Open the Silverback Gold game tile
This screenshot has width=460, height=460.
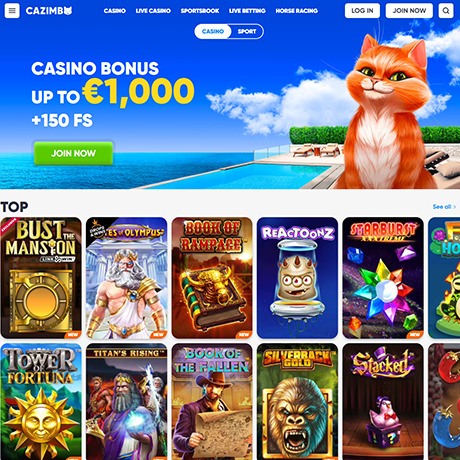[x=297, y=402]
